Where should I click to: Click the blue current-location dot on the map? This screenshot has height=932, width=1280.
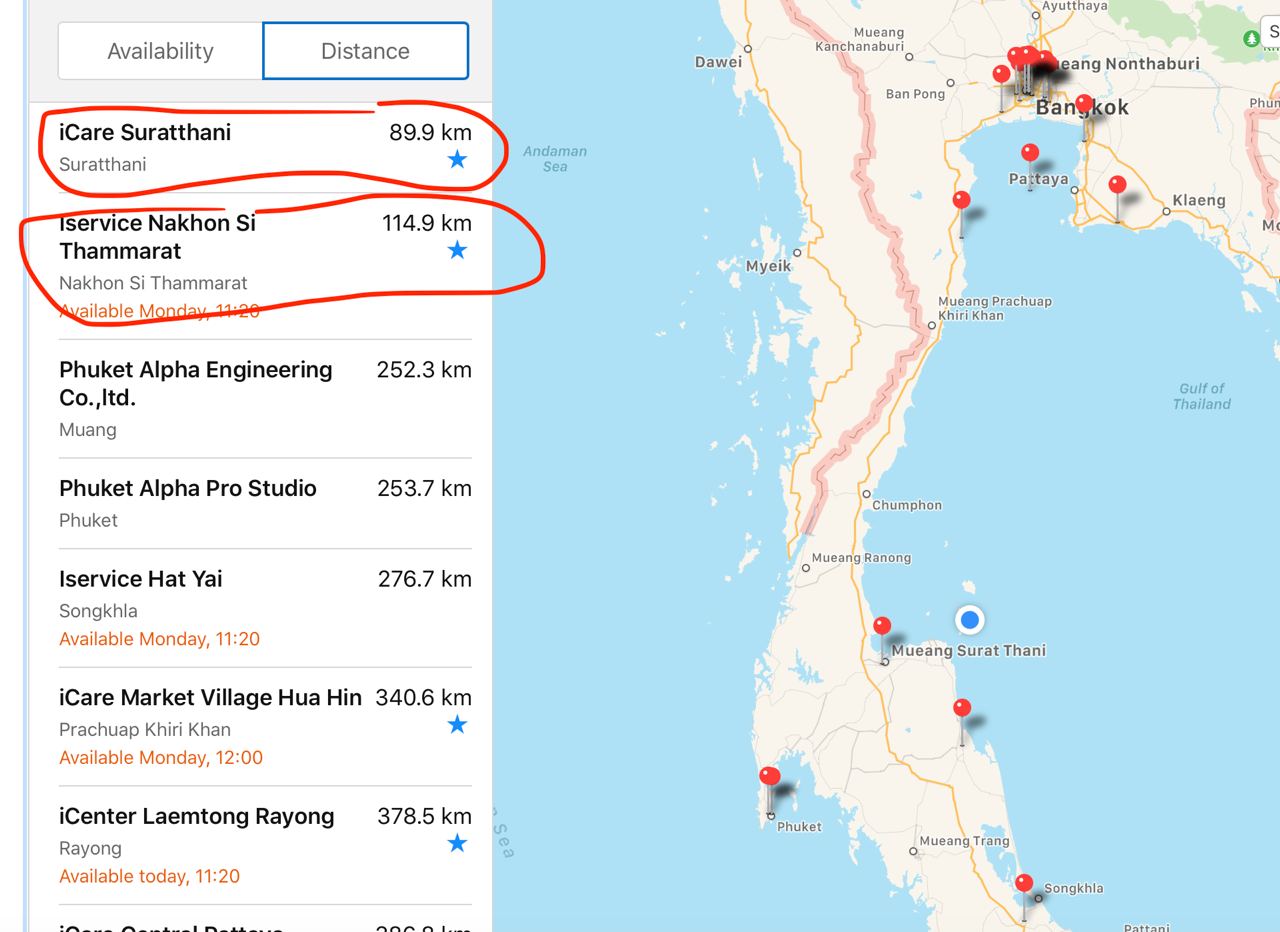click(x=969, y=620)
